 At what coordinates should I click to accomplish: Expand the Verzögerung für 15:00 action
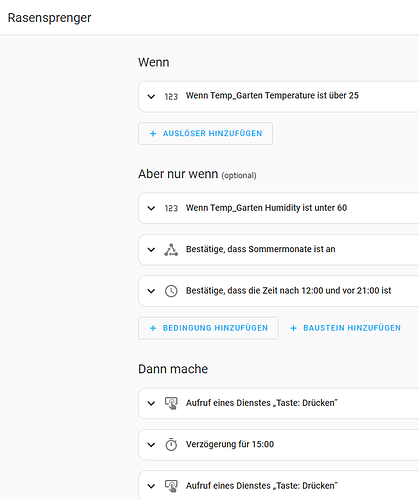click(151, 445)
